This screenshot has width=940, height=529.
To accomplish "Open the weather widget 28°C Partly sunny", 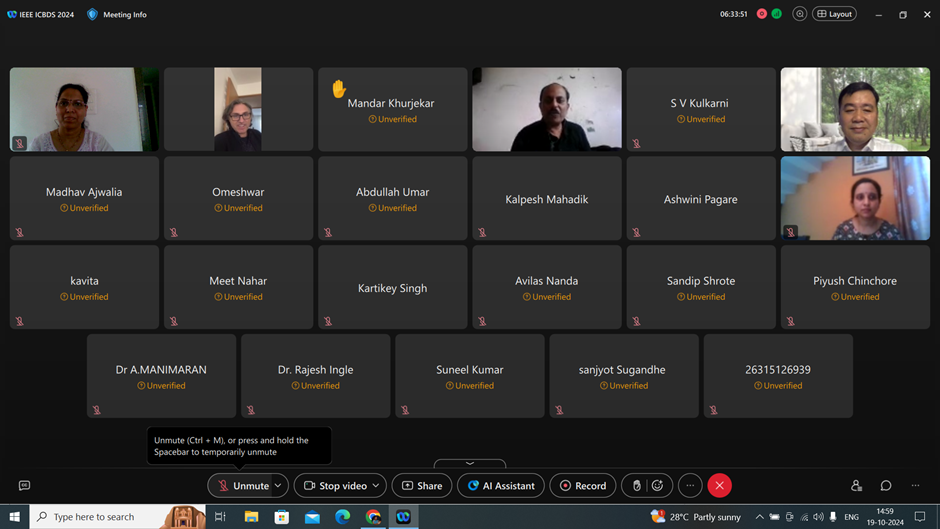I will 696,516.
